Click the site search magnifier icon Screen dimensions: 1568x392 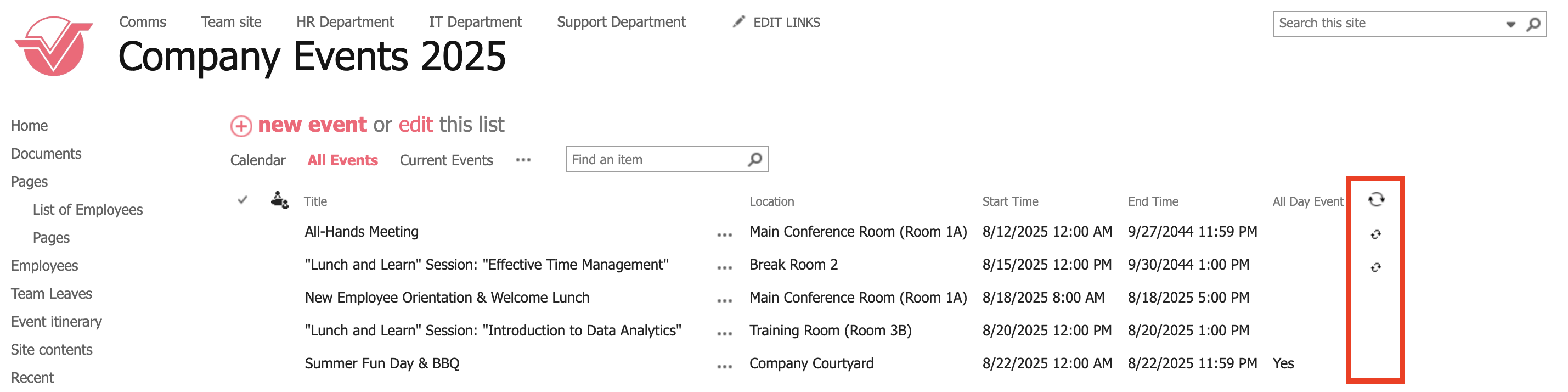[x=1533, y=24]
